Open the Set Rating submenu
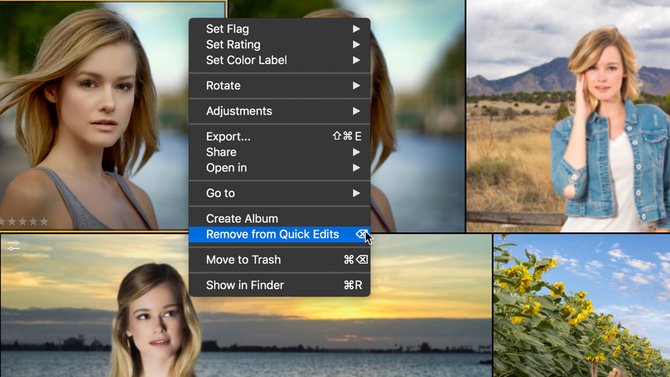Image resolution: width=670 pixels, height=377 pixels. (x=279, y=44)
